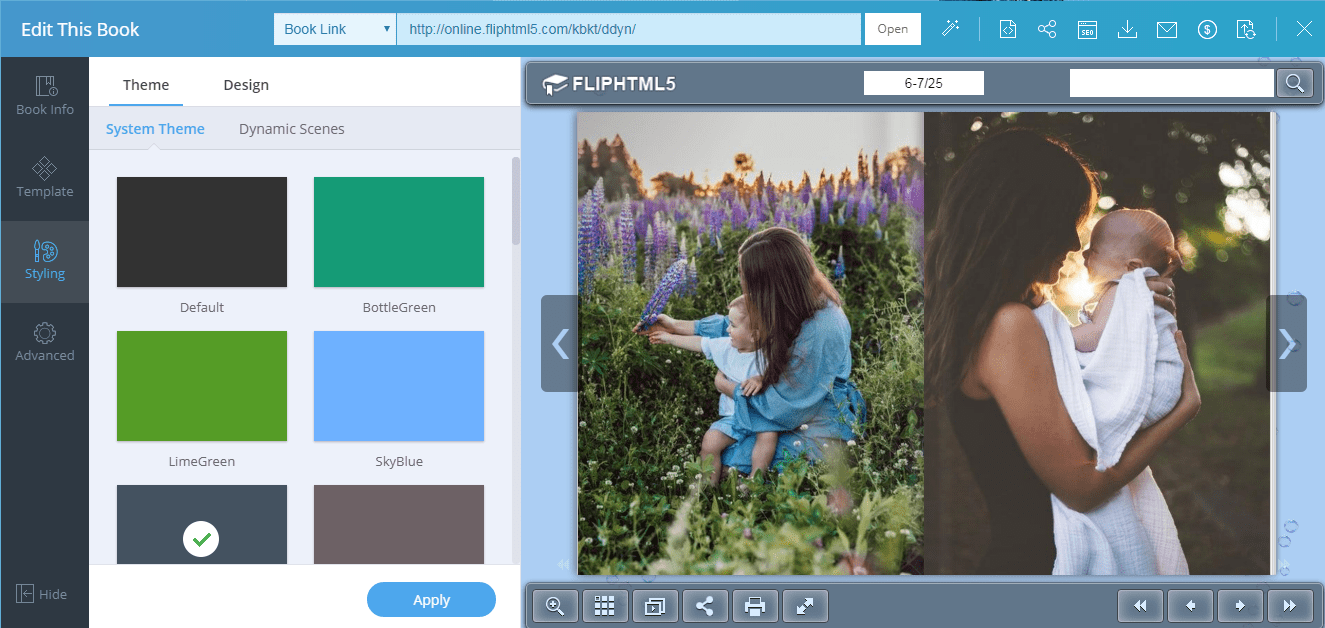Open the Book Link dropdown
This screenshot has height=628, width=1325.
(334, 29)
